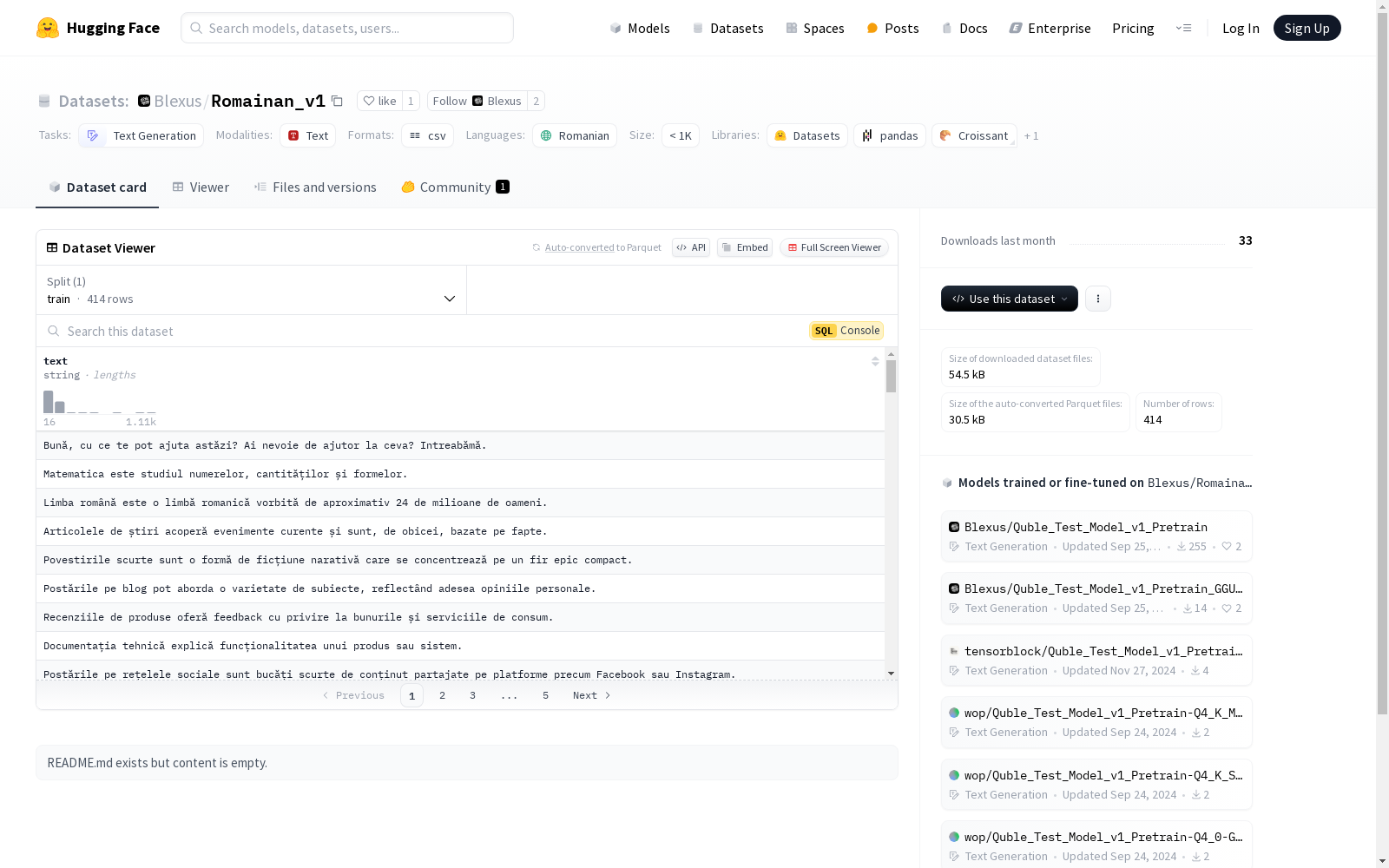Open the additional navigation menu icon
This screenshot has width=1389, height=868.
1183,28
